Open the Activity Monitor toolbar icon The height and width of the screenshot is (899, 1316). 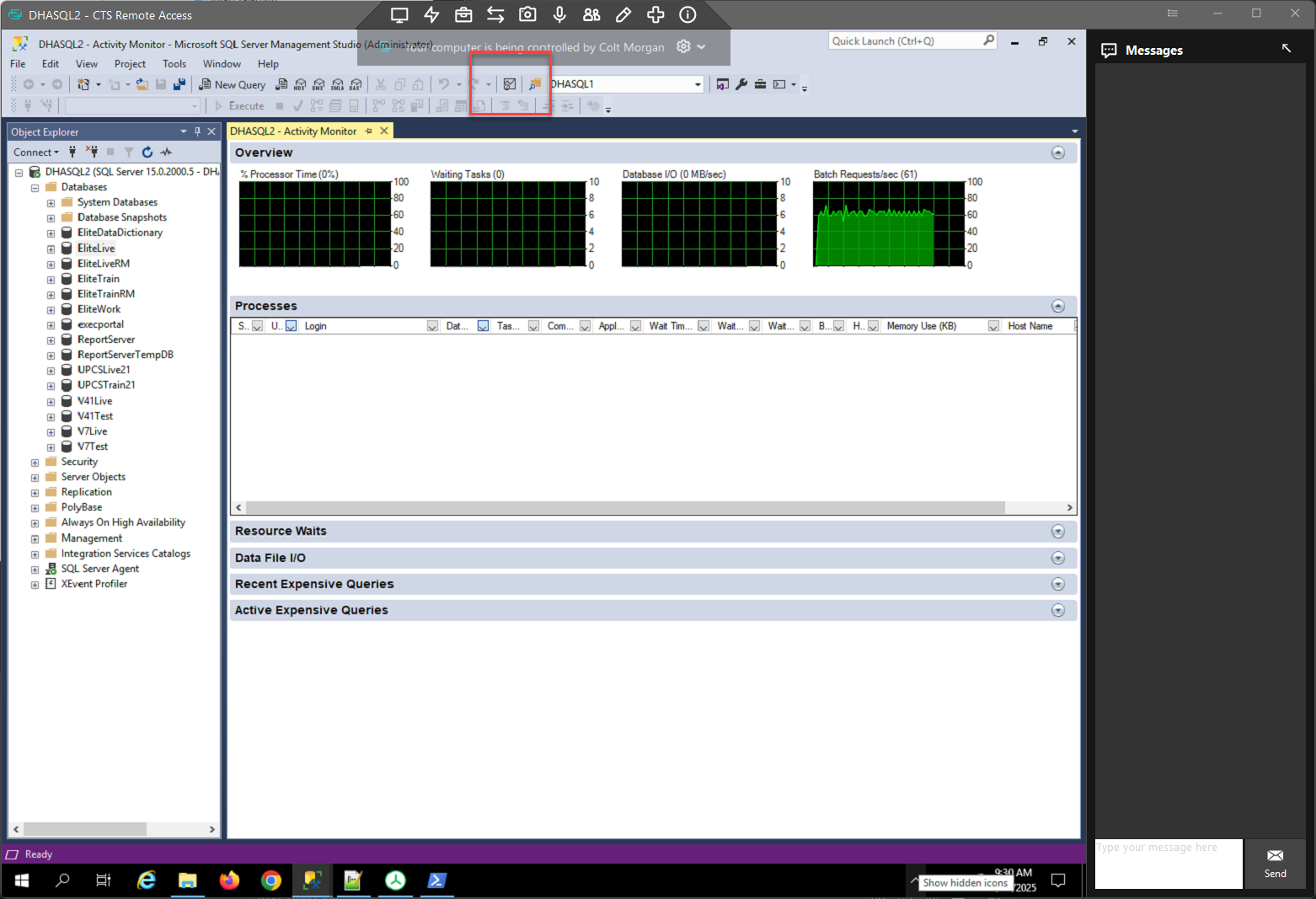tap(510, 84)
